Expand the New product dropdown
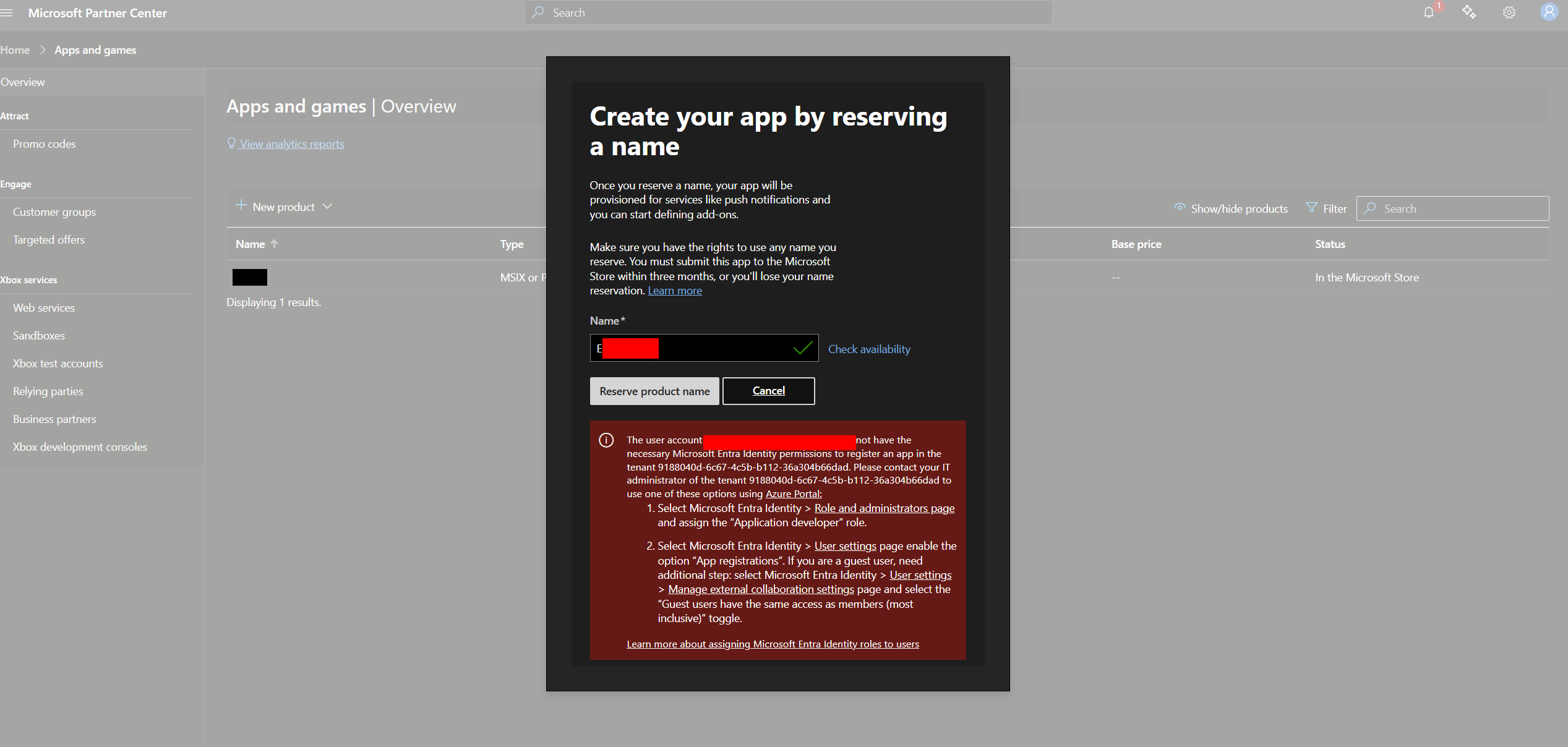Image resolution: width=1568 pixels, height=747 pixels. coord(327,207)
